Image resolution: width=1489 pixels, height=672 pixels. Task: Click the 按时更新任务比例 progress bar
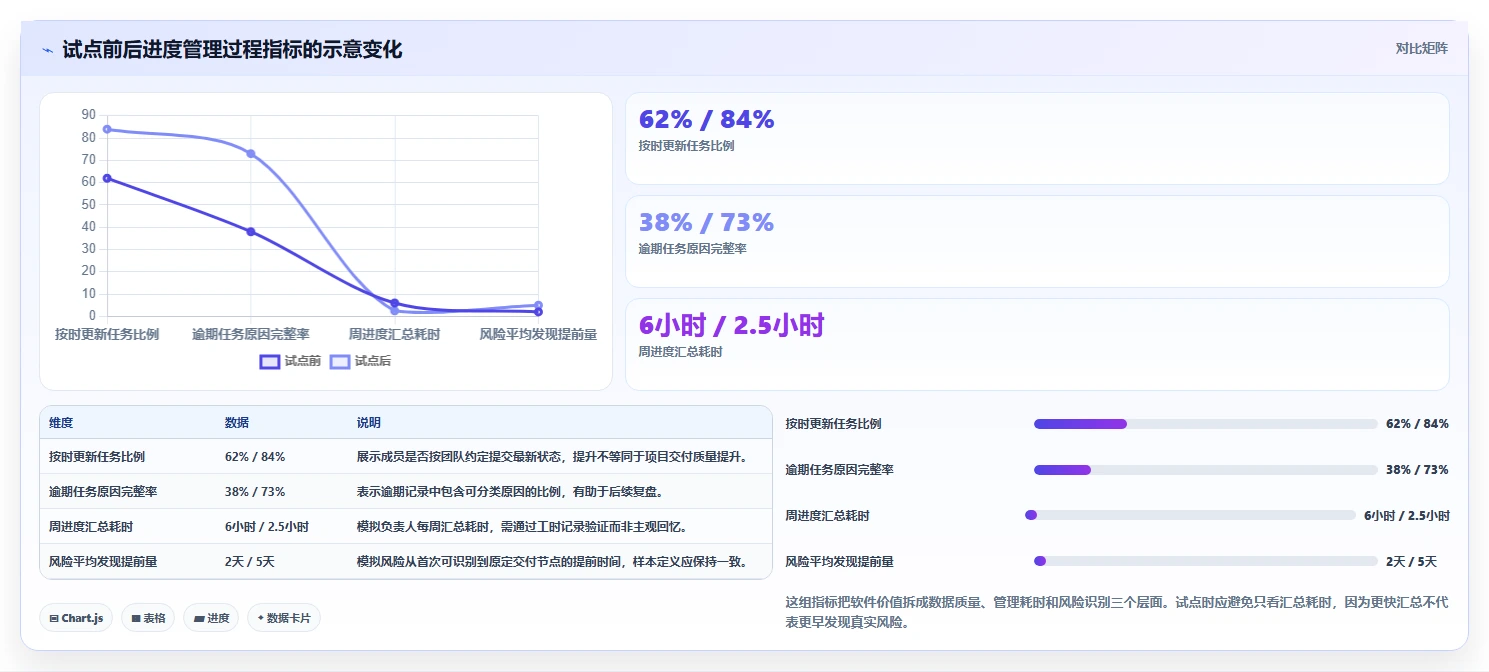point(1206,424)
